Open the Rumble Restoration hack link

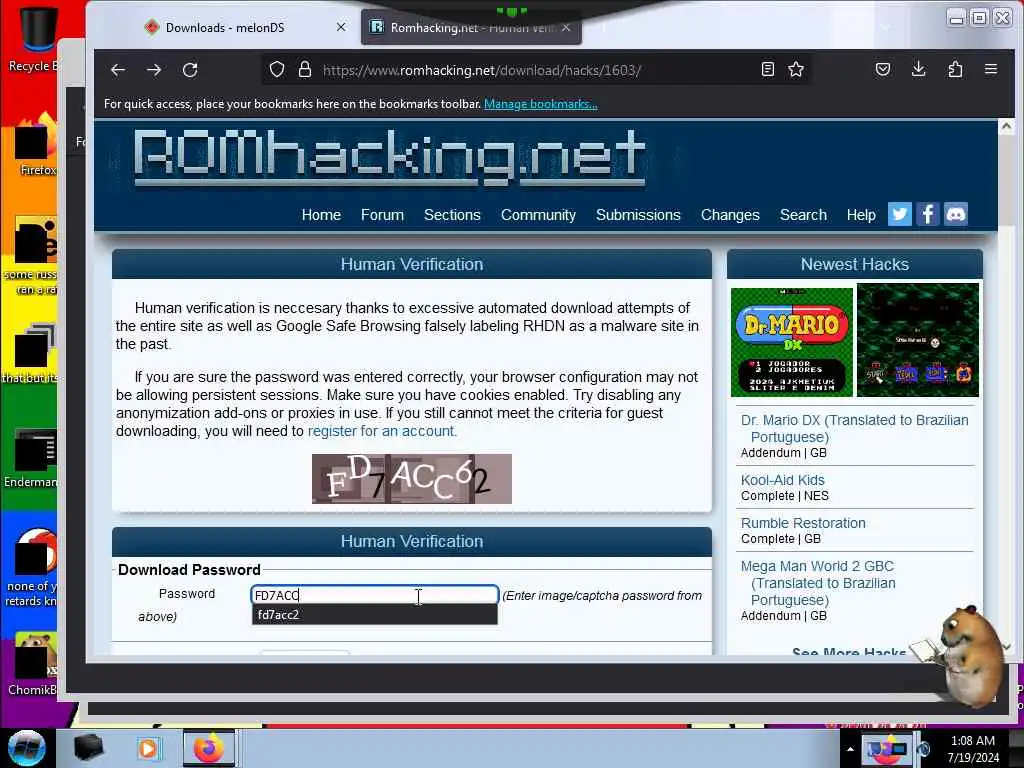click(x=803, y=523)
